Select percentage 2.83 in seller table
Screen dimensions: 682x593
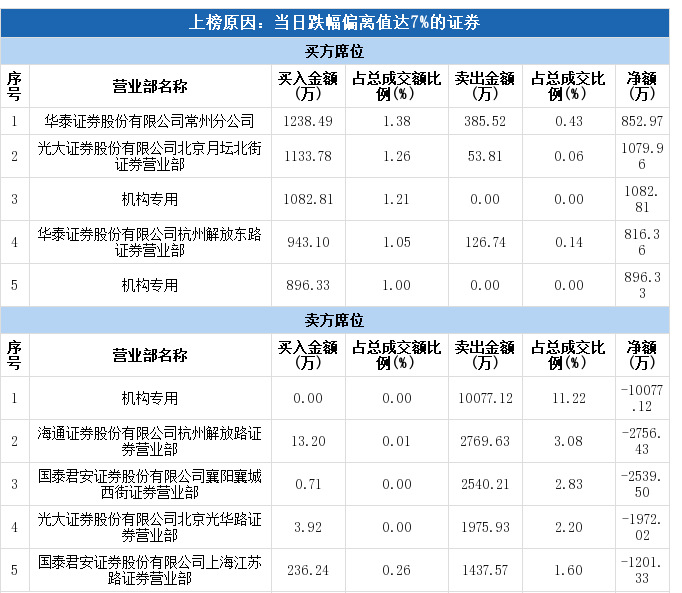pos(569,484)
